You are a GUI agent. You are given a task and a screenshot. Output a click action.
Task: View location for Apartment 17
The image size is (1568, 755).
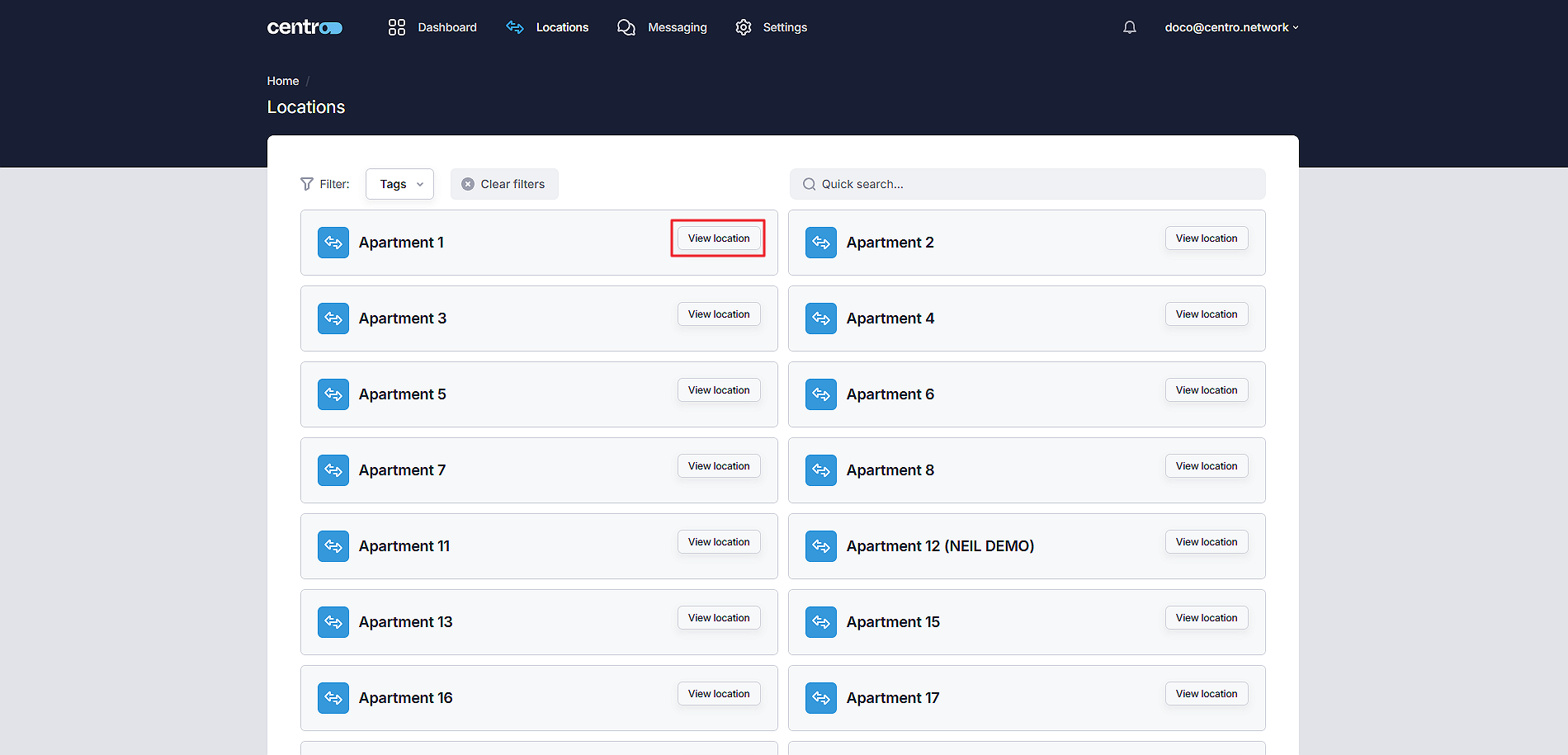tap(1207, 694)
